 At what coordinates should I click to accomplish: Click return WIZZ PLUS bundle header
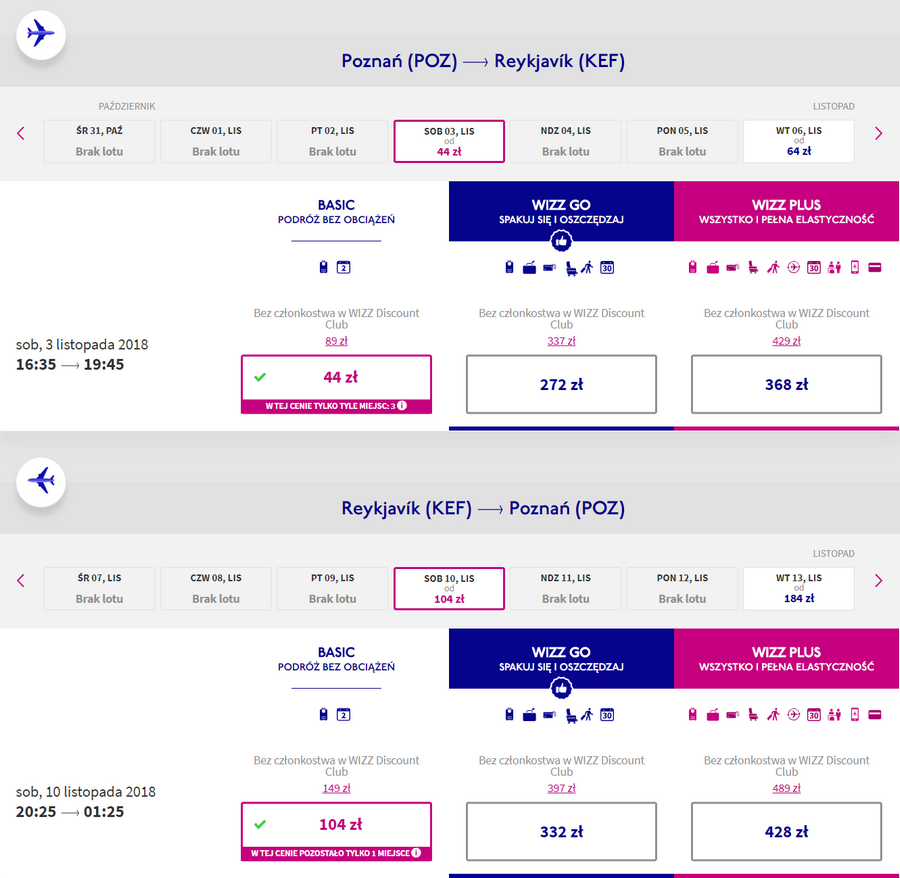pos(786,658)
